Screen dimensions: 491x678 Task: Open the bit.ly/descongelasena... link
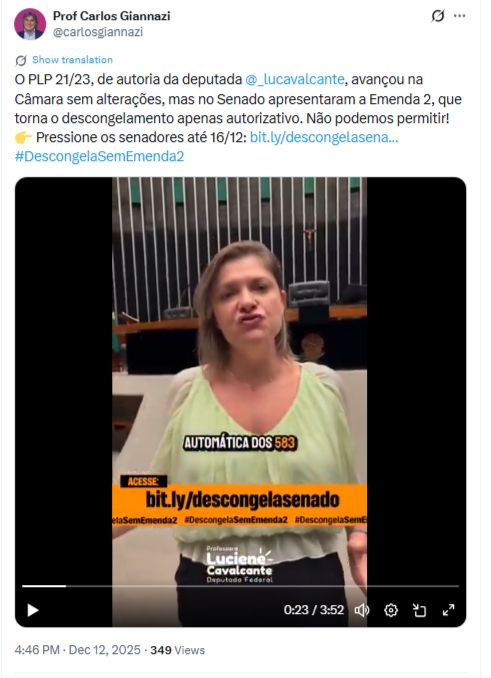(x=324, y=137)
